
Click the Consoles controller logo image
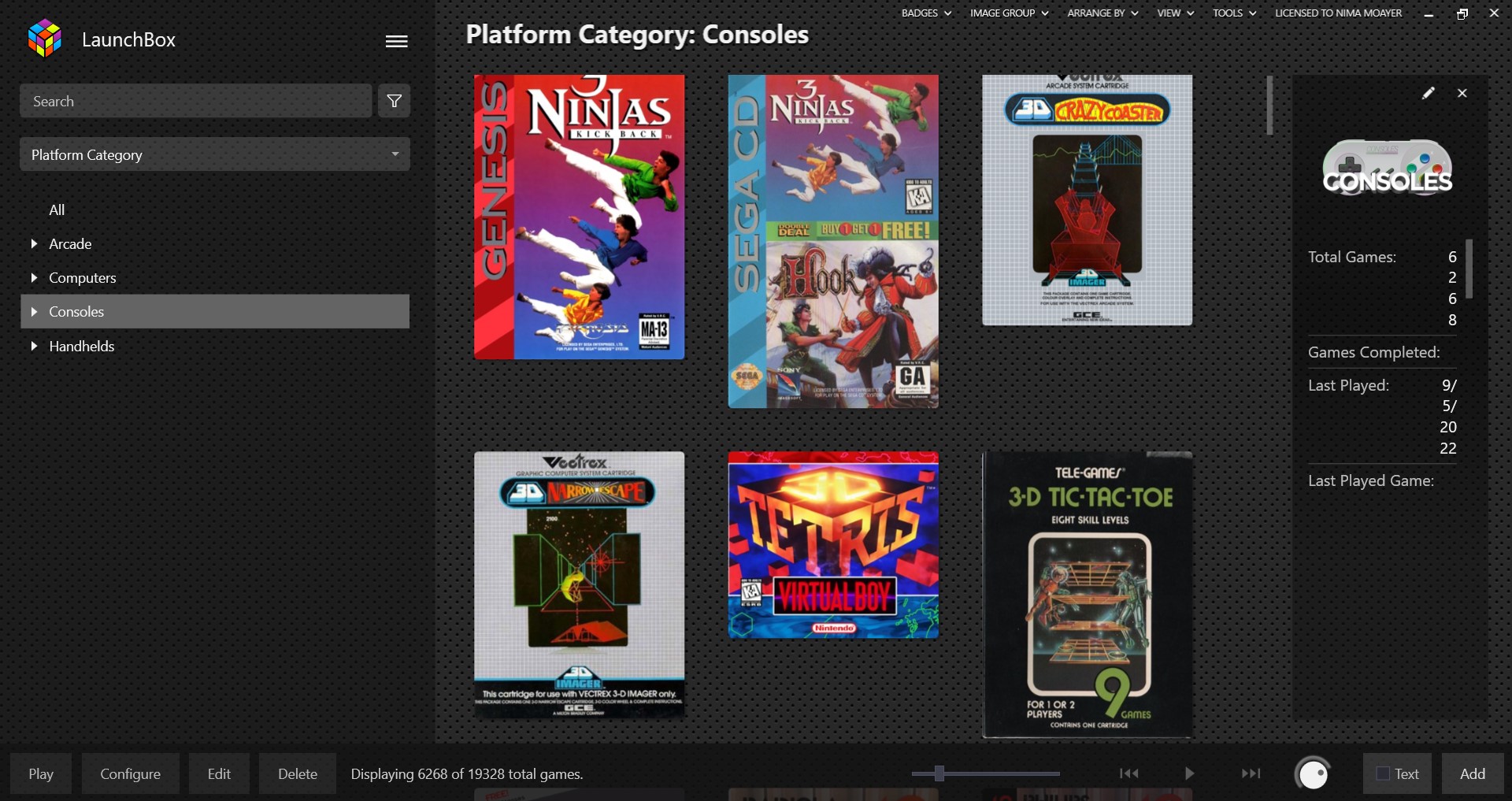point(1387,167)
